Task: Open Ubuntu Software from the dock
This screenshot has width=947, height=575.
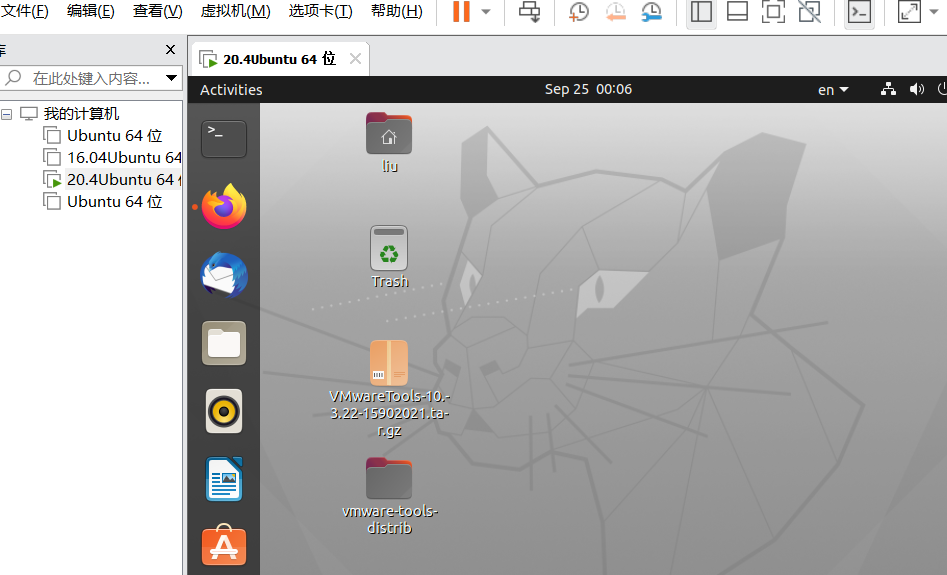Action: point(224,545)
